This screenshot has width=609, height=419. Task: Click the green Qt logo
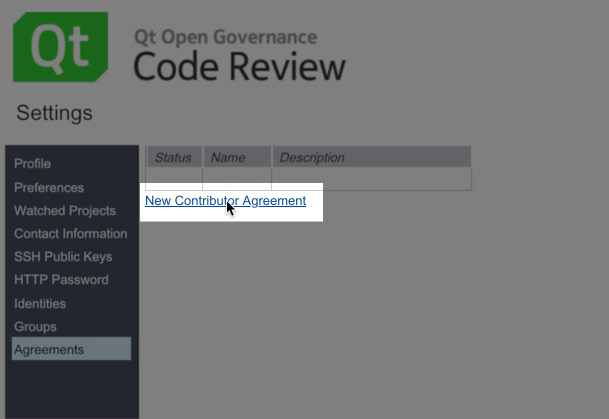[x=60, y=47]
